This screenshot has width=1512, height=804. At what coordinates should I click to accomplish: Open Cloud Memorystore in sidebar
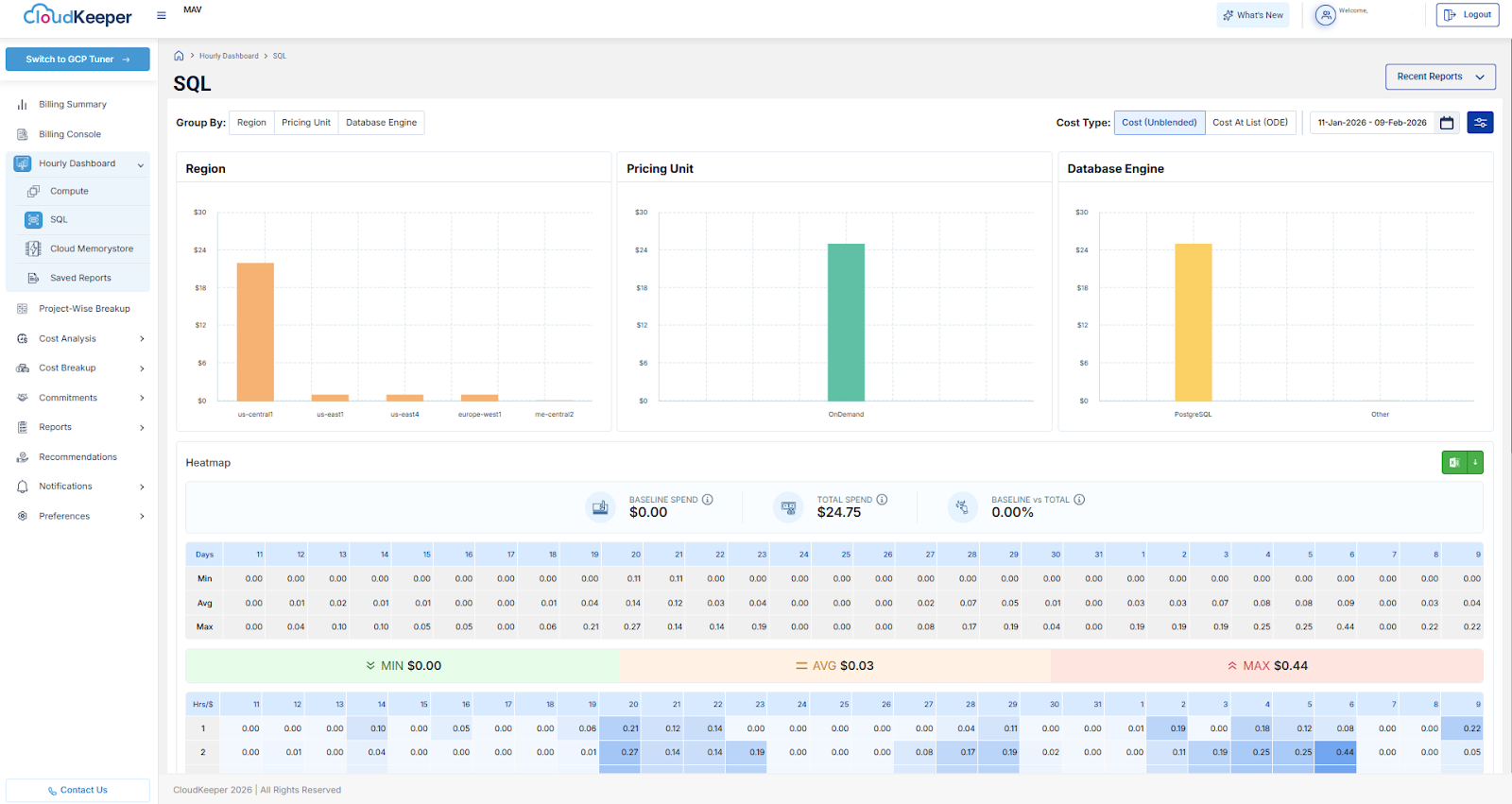[91, 248]
